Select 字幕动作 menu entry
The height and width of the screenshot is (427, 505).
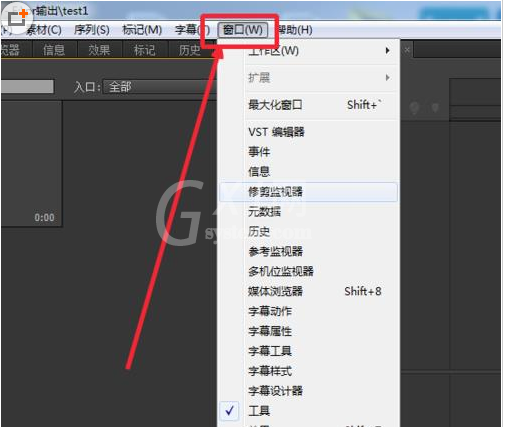[x=308, y=311]
